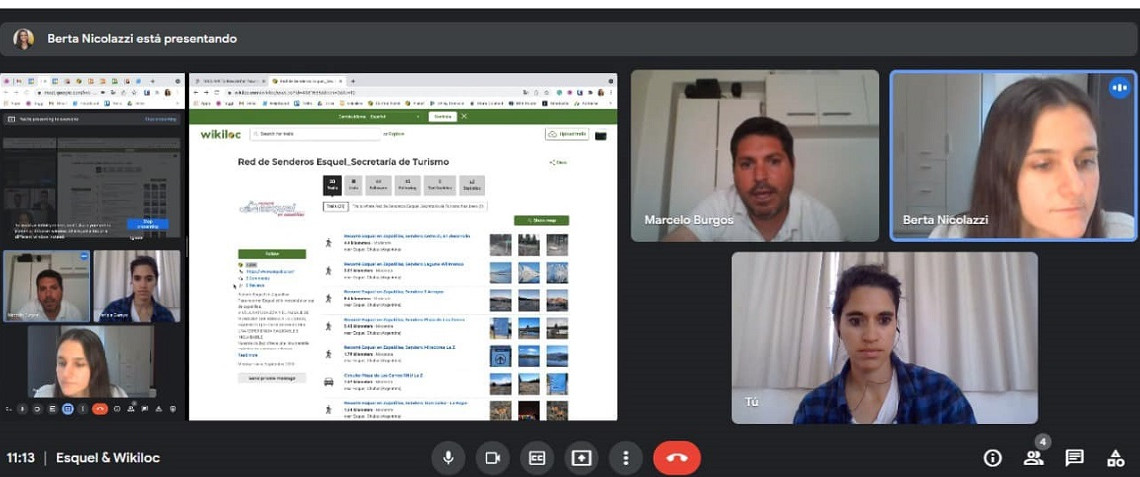Open the chat with everyone panel
The height and width of the screenshot is (477, 1140).
click(1075, 458)
